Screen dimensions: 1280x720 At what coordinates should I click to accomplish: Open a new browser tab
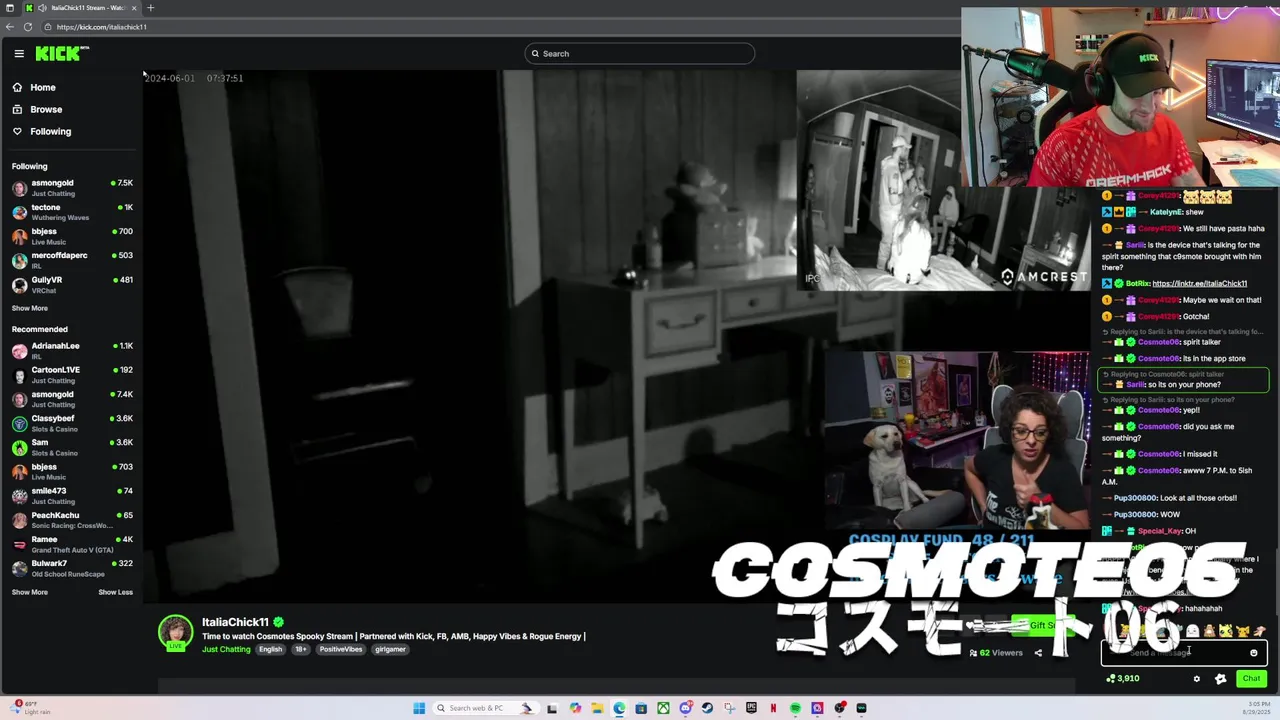pyautogui.click(x=150, y=8)
